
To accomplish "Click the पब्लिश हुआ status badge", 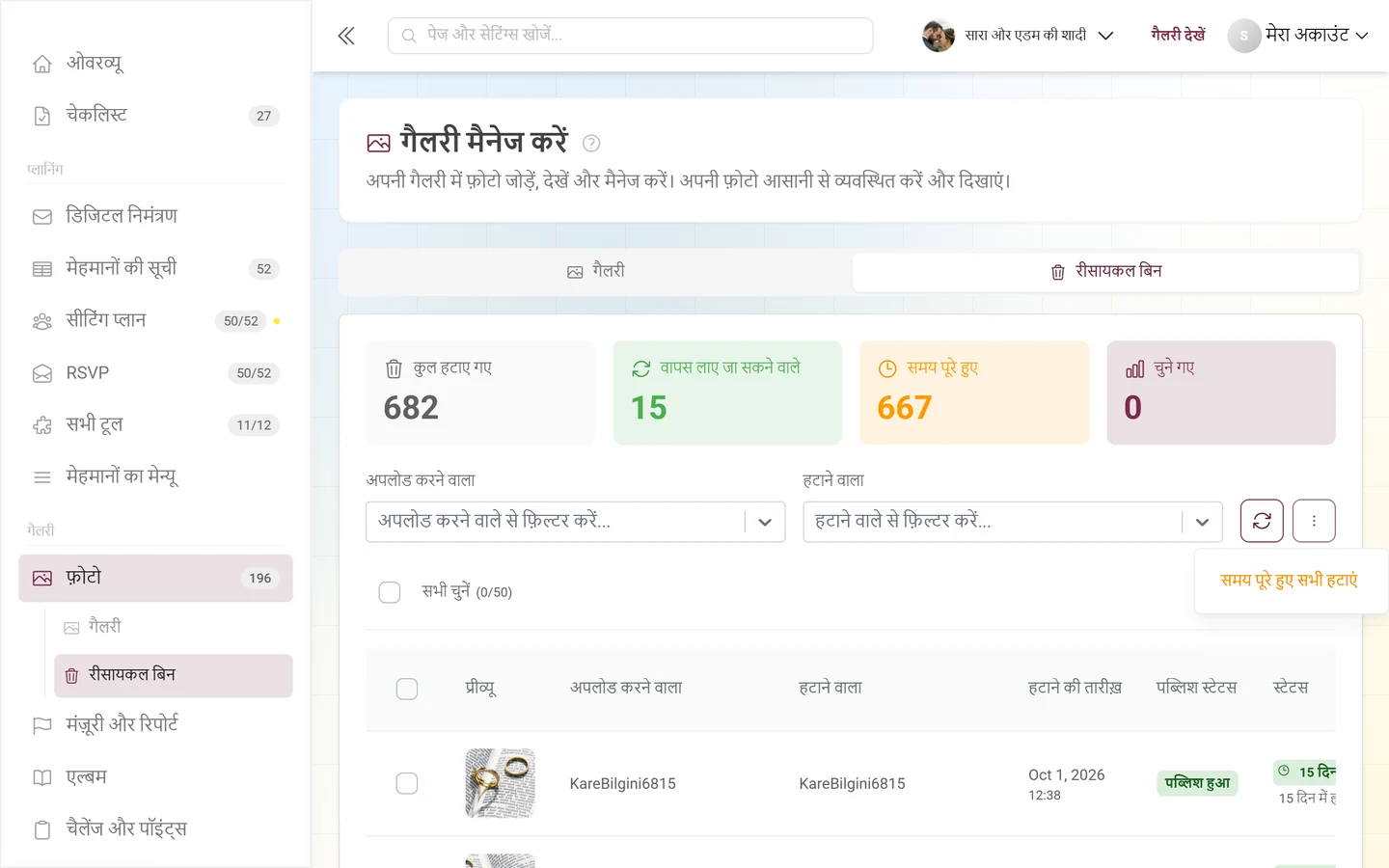I will coord(1198,783).
